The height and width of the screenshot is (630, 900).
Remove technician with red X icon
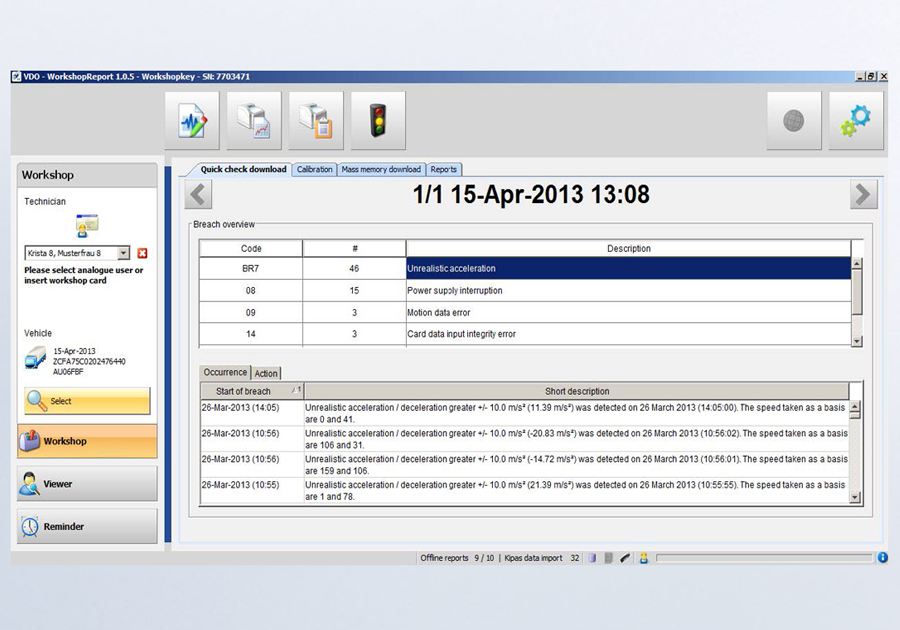tap(142, 253)
